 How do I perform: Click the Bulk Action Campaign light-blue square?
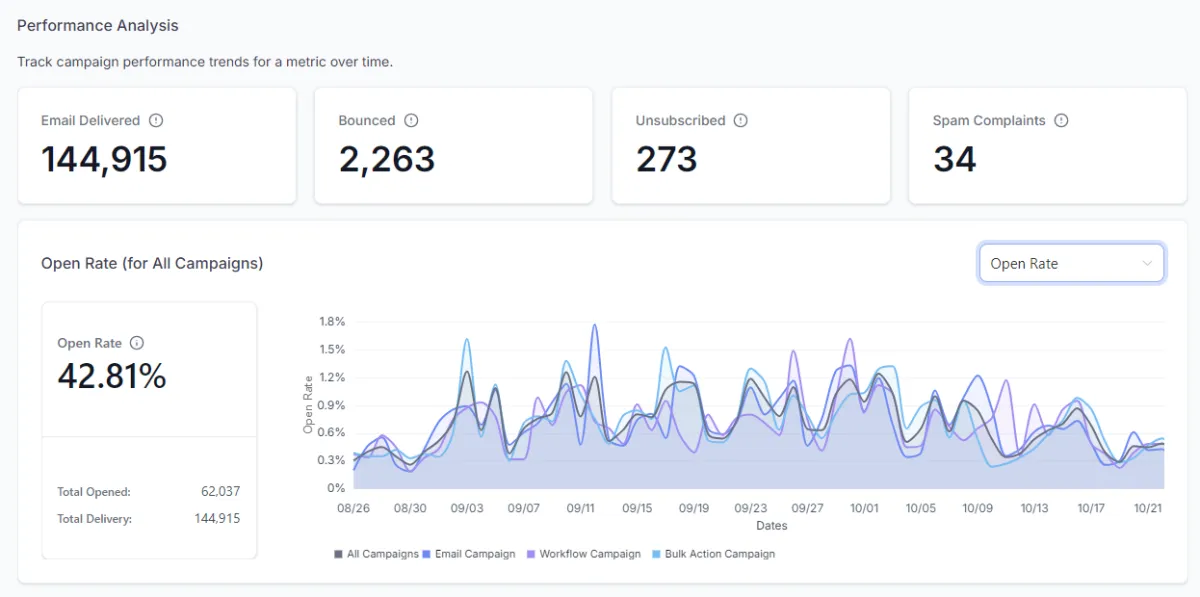tap(657, 554)
